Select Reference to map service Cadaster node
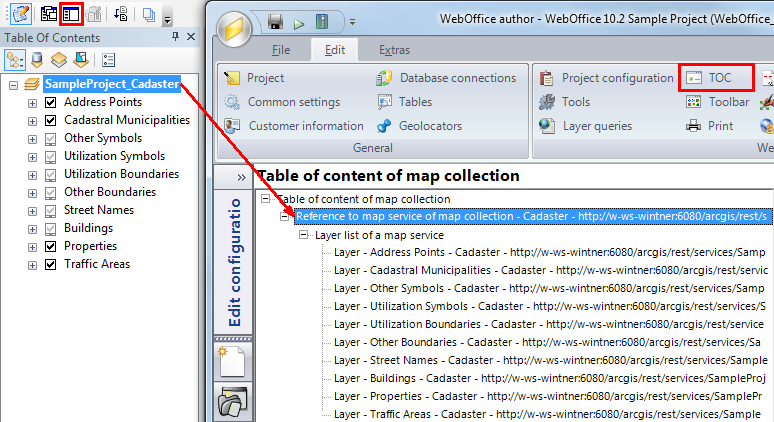 tap(532, 216)
